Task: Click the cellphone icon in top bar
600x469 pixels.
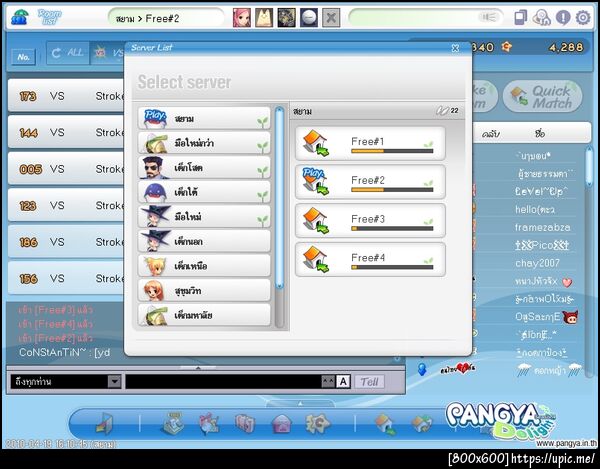Action: click(x=521, y=18)
